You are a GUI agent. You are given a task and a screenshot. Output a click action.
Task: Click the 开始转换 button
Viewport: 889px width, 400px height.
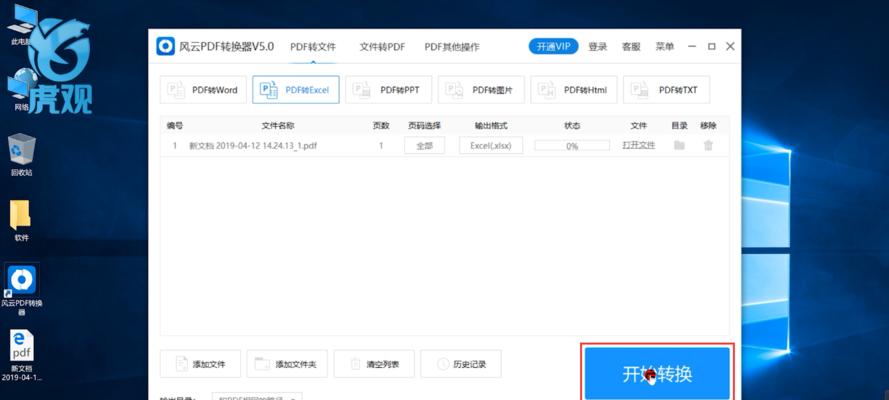click(657, 373)
